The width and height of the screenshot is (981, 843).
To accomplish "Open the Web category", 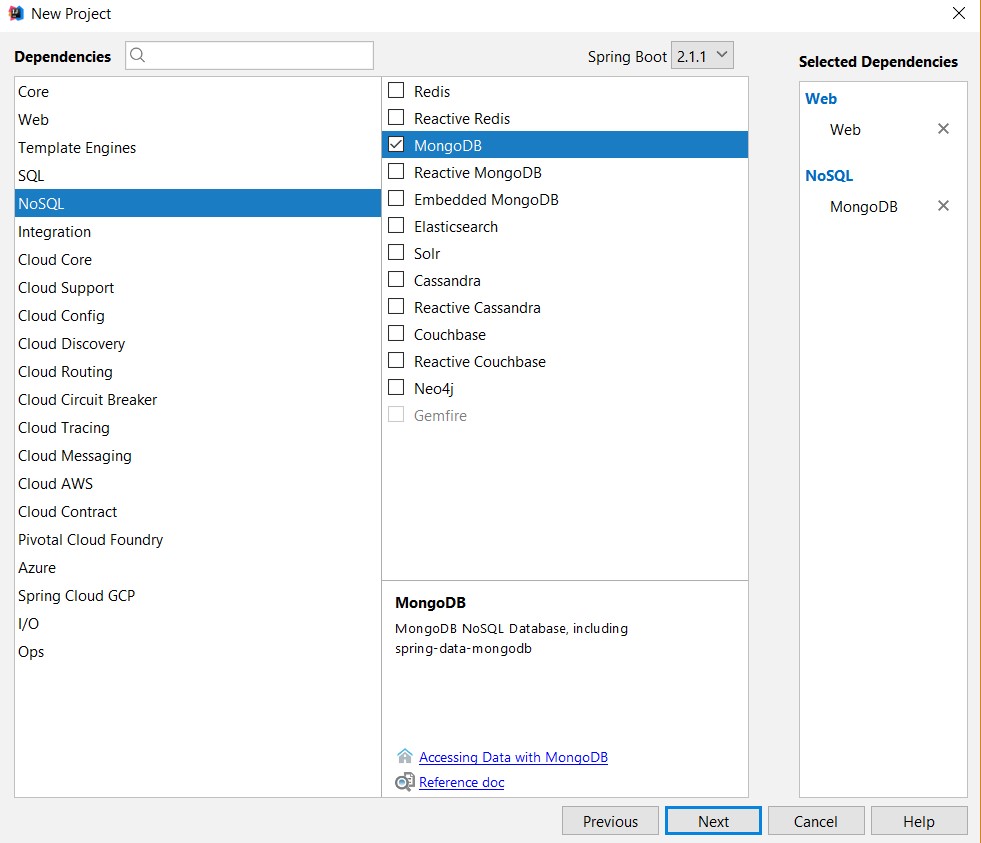I will click(198, 120).
